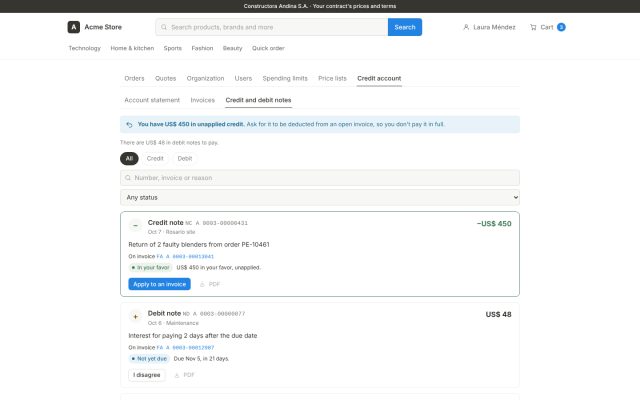Open the Fashion category
This screenshot has width=640, height=400.
[x=202, y=48]
